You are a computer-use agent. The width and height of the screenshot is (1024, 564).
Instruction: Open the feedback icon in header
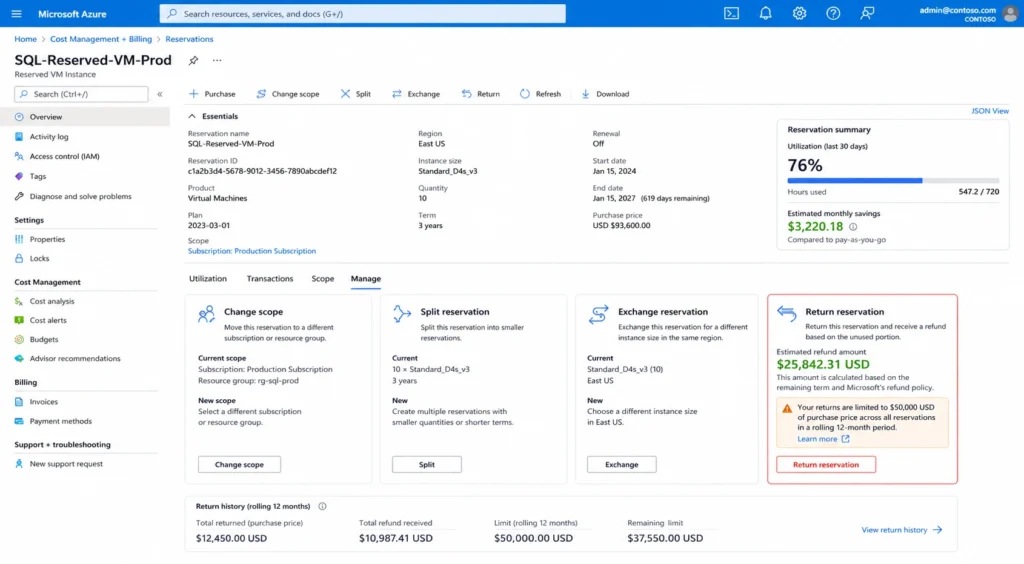(x=867, y=14)
